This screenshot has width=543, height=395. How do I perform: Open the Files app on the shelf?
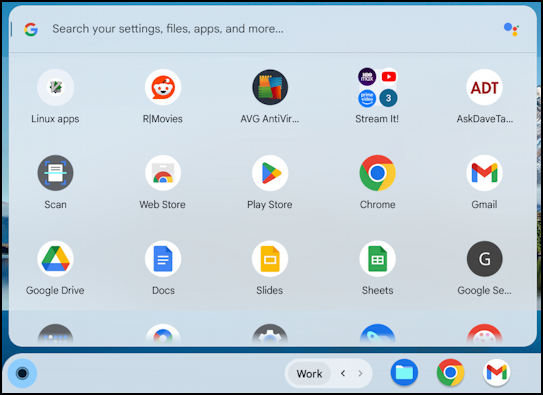(404, 372)
